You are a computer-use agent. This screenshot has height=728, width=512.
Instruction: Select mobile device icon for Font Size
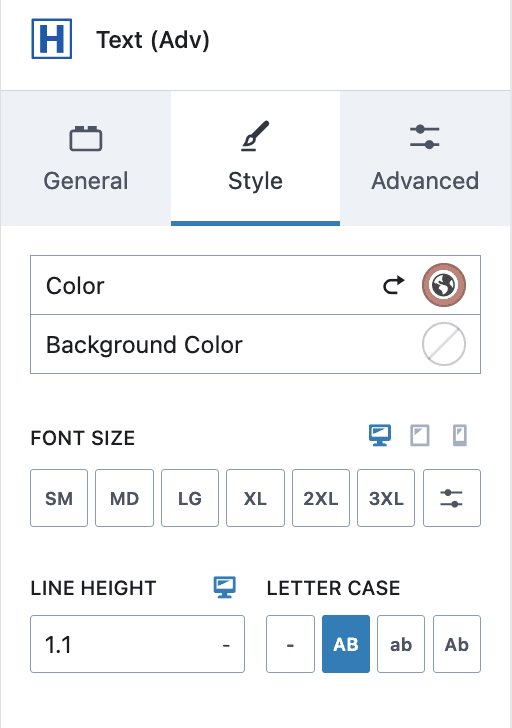[x=460, y=436]
